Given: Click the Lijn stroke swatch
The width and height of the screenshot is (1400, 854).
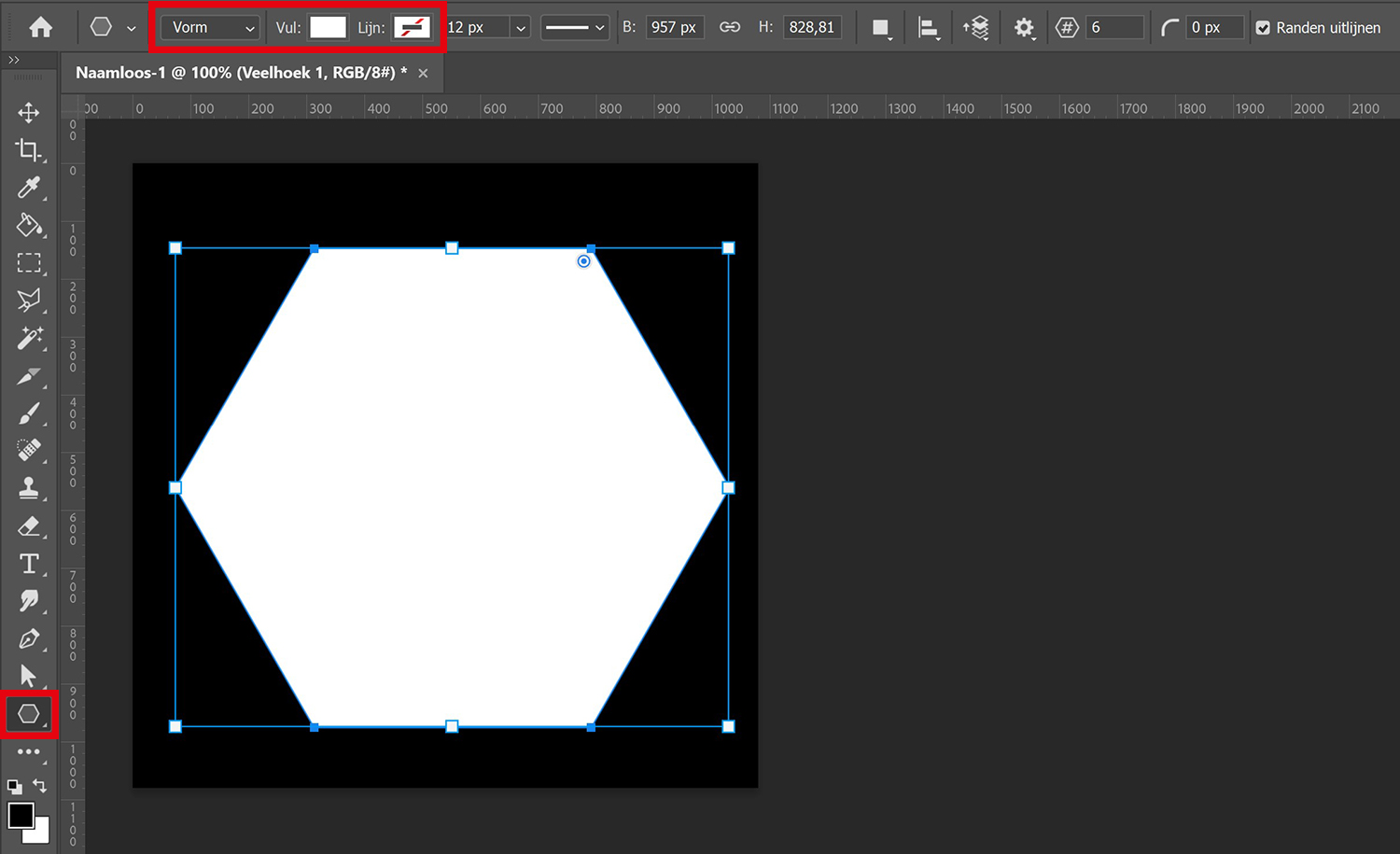Looking at the screenshot, I should tap(412, 27).
